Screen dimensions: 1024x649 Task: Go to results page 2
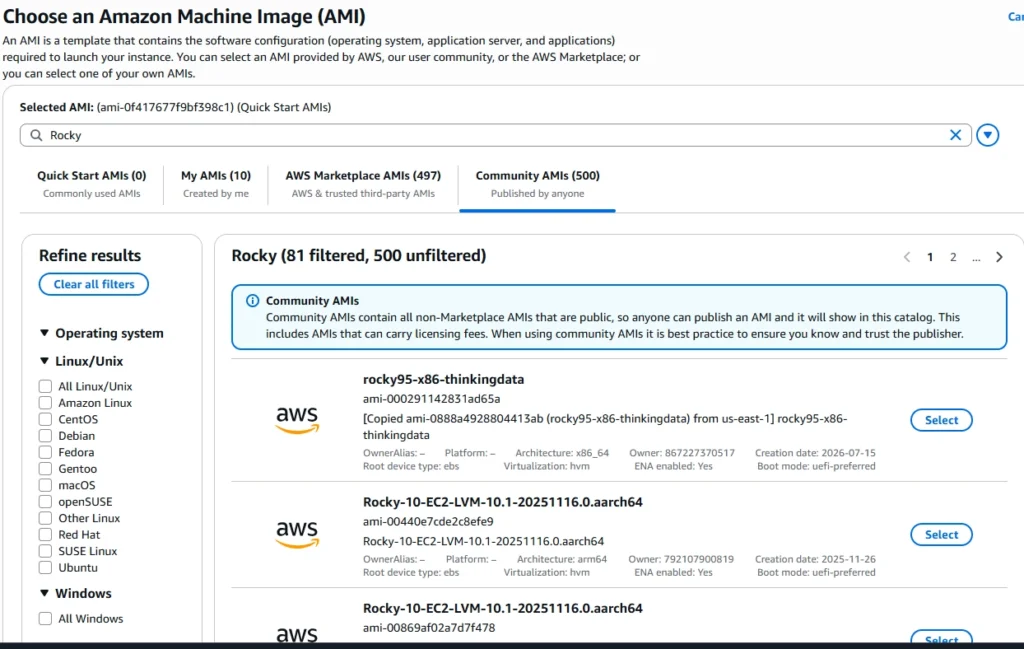(953, 257)
